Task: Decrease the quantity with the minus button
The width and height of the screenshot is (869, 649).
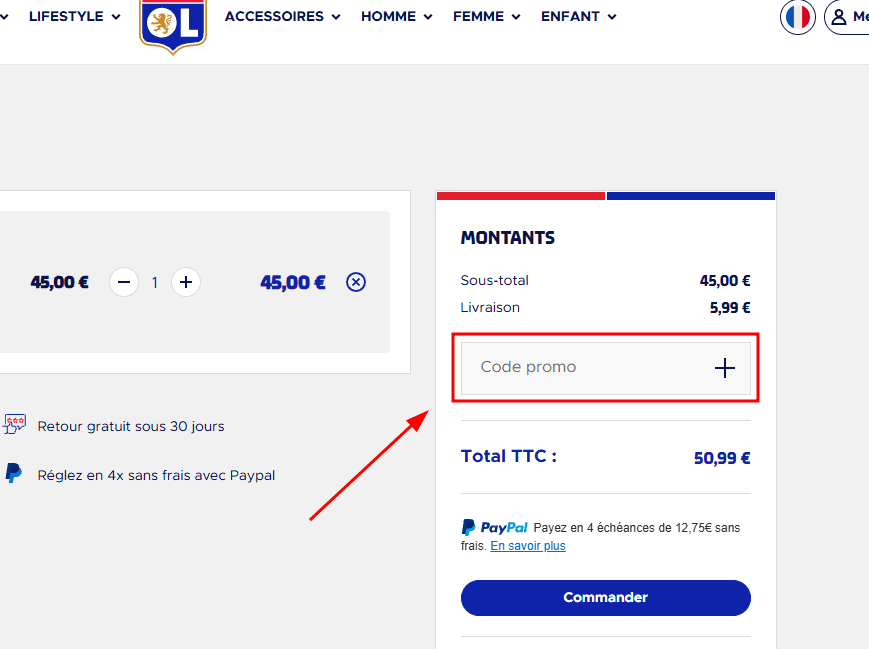Action: coord(124,282)
